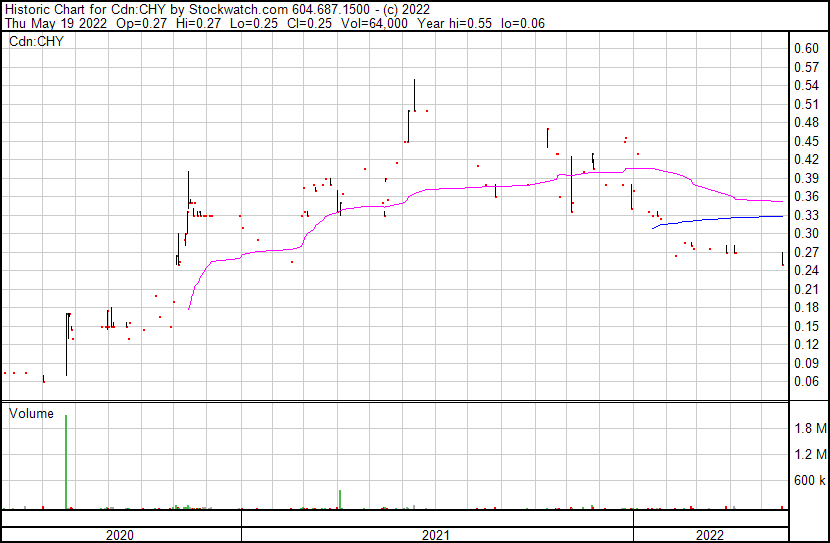Click the 'Thu May 19 2022' date text

click(56, 23)
